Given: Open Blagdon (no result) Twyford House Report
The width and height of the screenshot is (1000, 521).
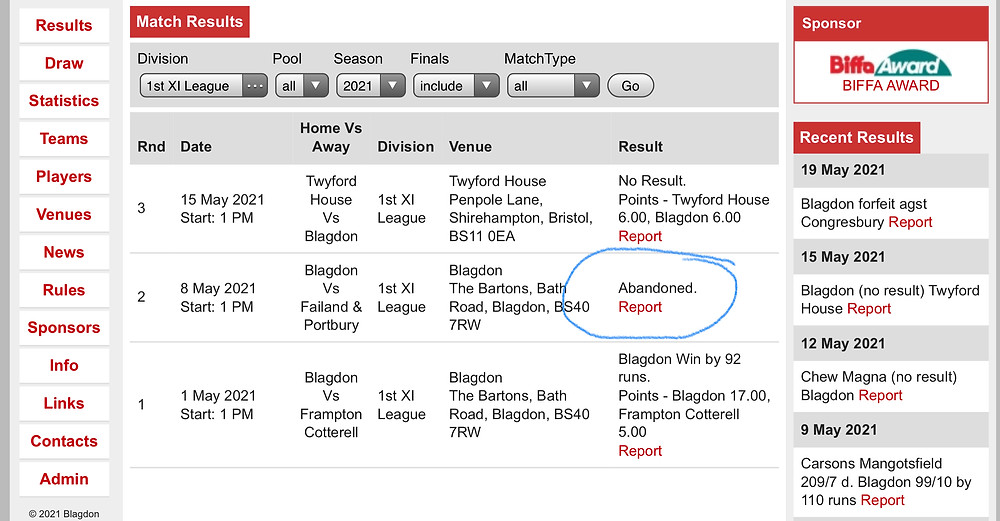Looking at the screenshot, I should click(869, 309).
